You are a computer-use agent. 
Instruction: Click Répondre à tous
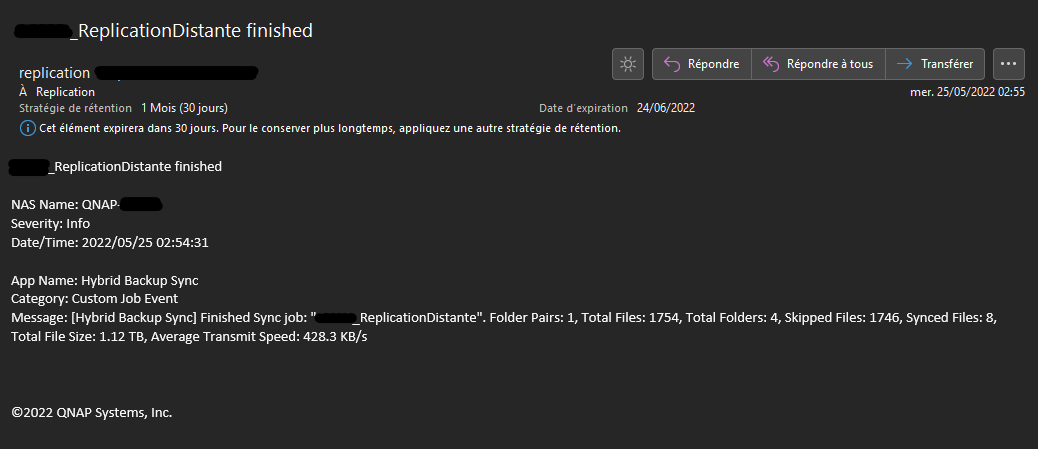click(818, 64)
